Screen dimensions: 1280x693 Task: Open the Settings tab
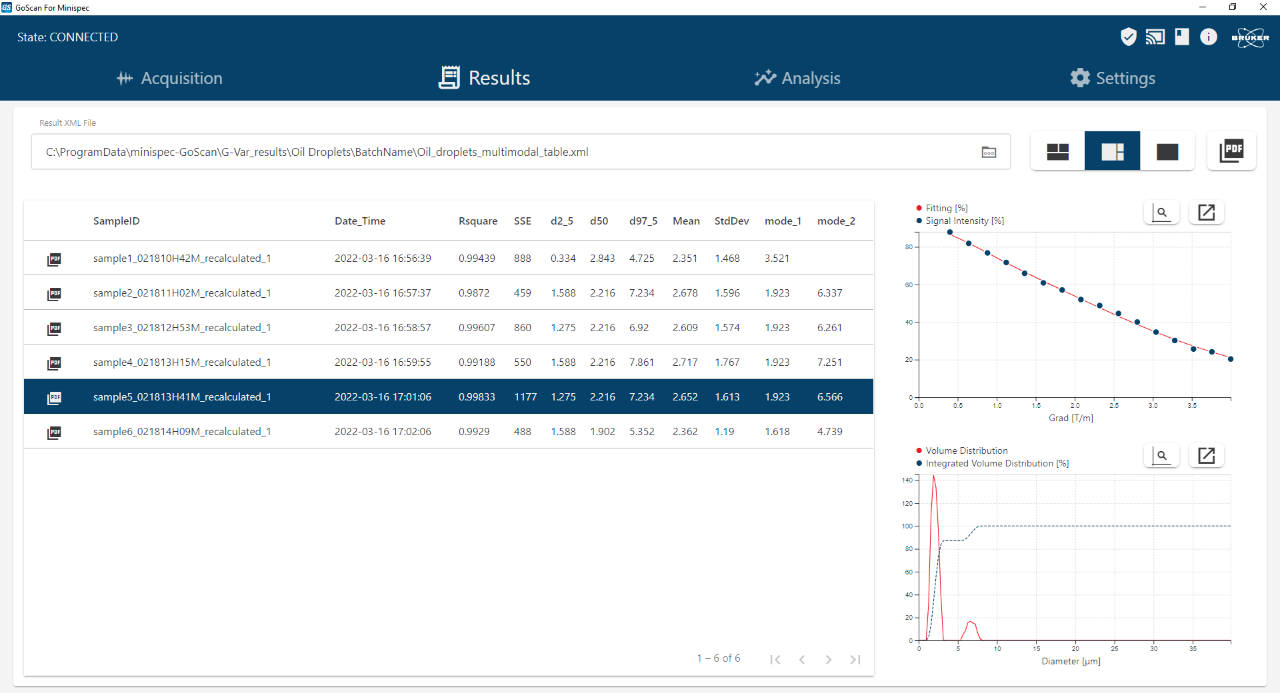(1112, 78)
